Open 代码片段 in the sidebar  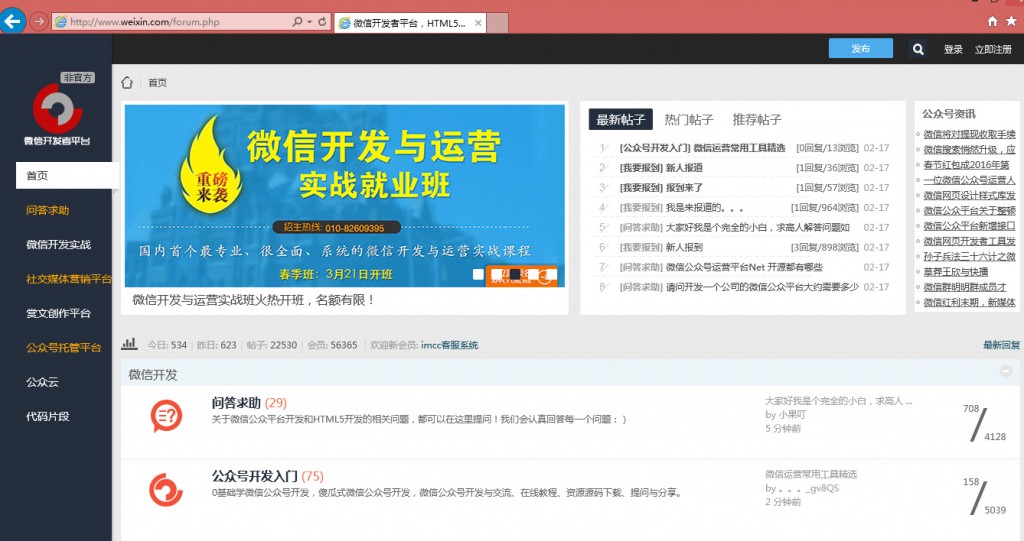(48, 416)
